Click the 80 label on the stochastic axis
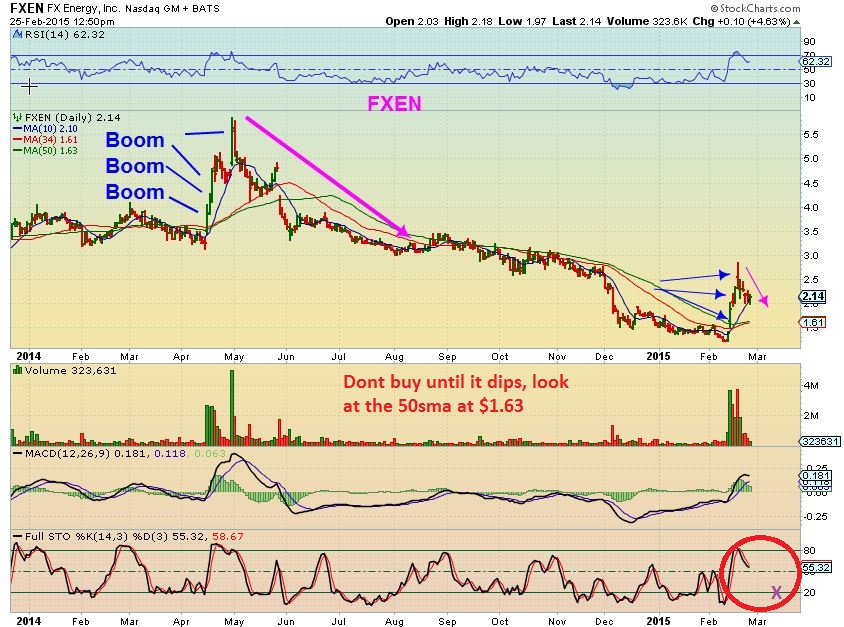The height and width of the screenshot is (627, 844). click(x=809, y=551)
